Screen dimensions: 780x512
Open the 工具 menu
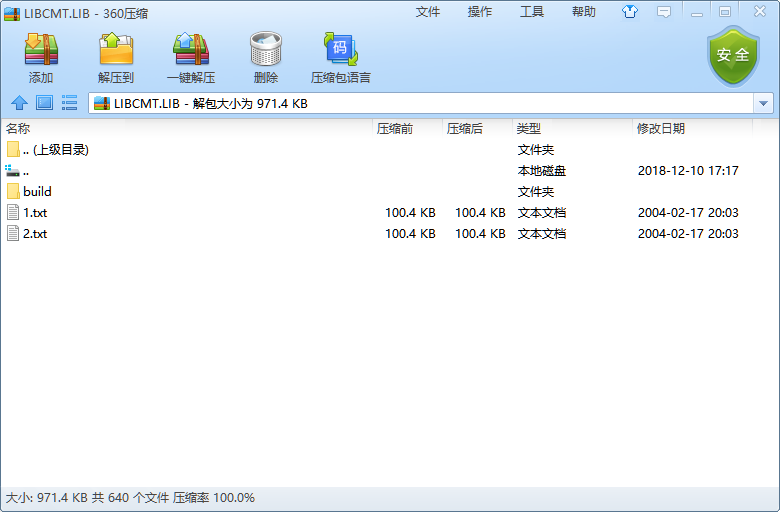(x=532, y=11)
